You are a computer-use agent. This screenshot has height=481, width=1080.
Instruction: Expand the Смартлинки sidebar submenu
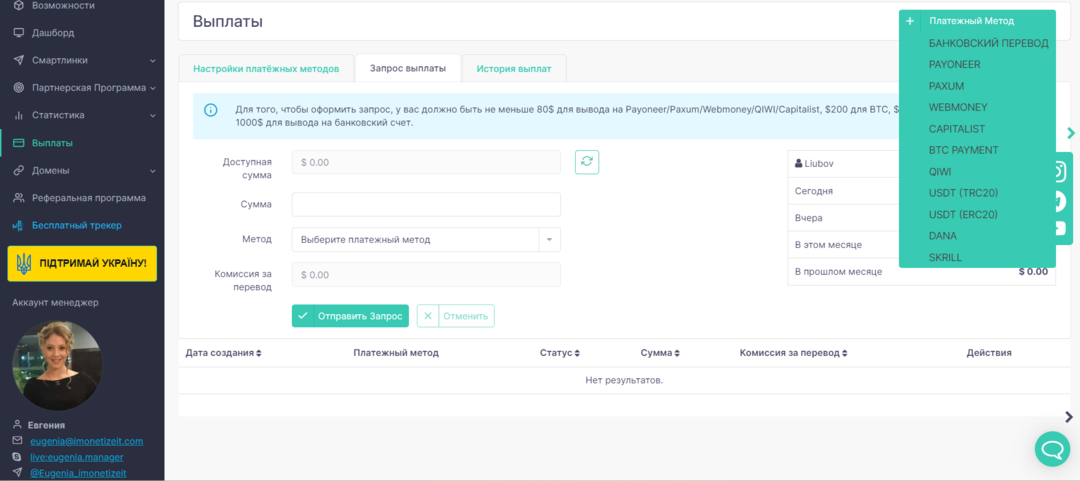pyautogui.click(x=152, y=60)
